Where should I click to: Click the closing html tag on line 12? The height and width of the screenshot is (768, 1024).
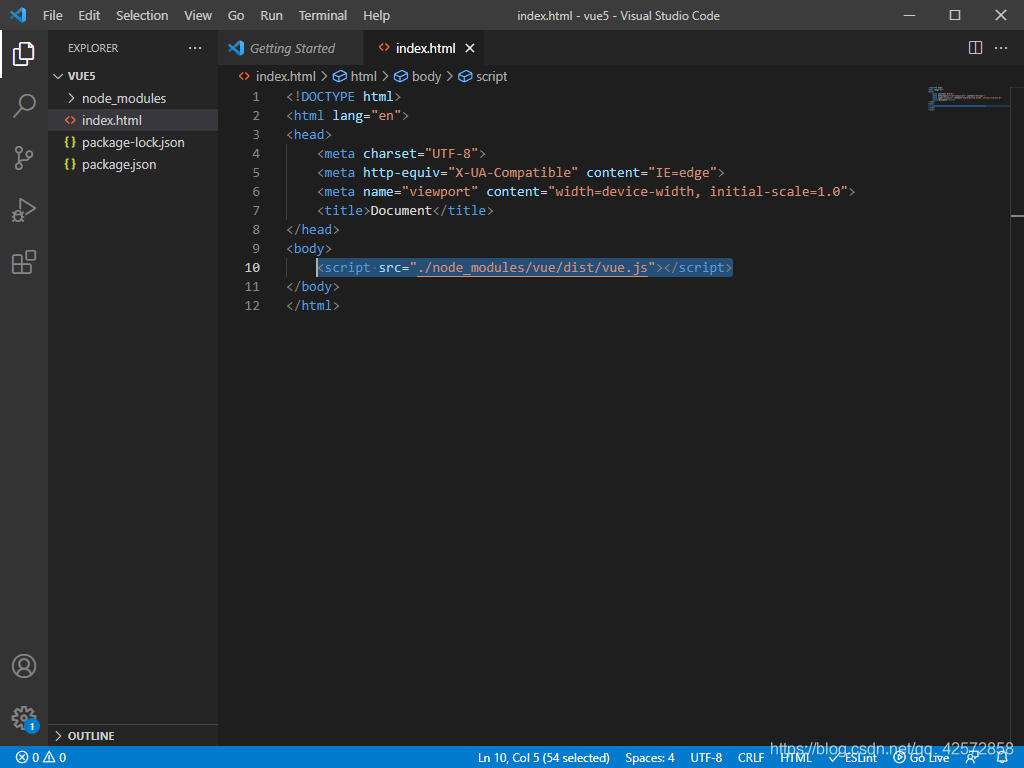(313, 306)
